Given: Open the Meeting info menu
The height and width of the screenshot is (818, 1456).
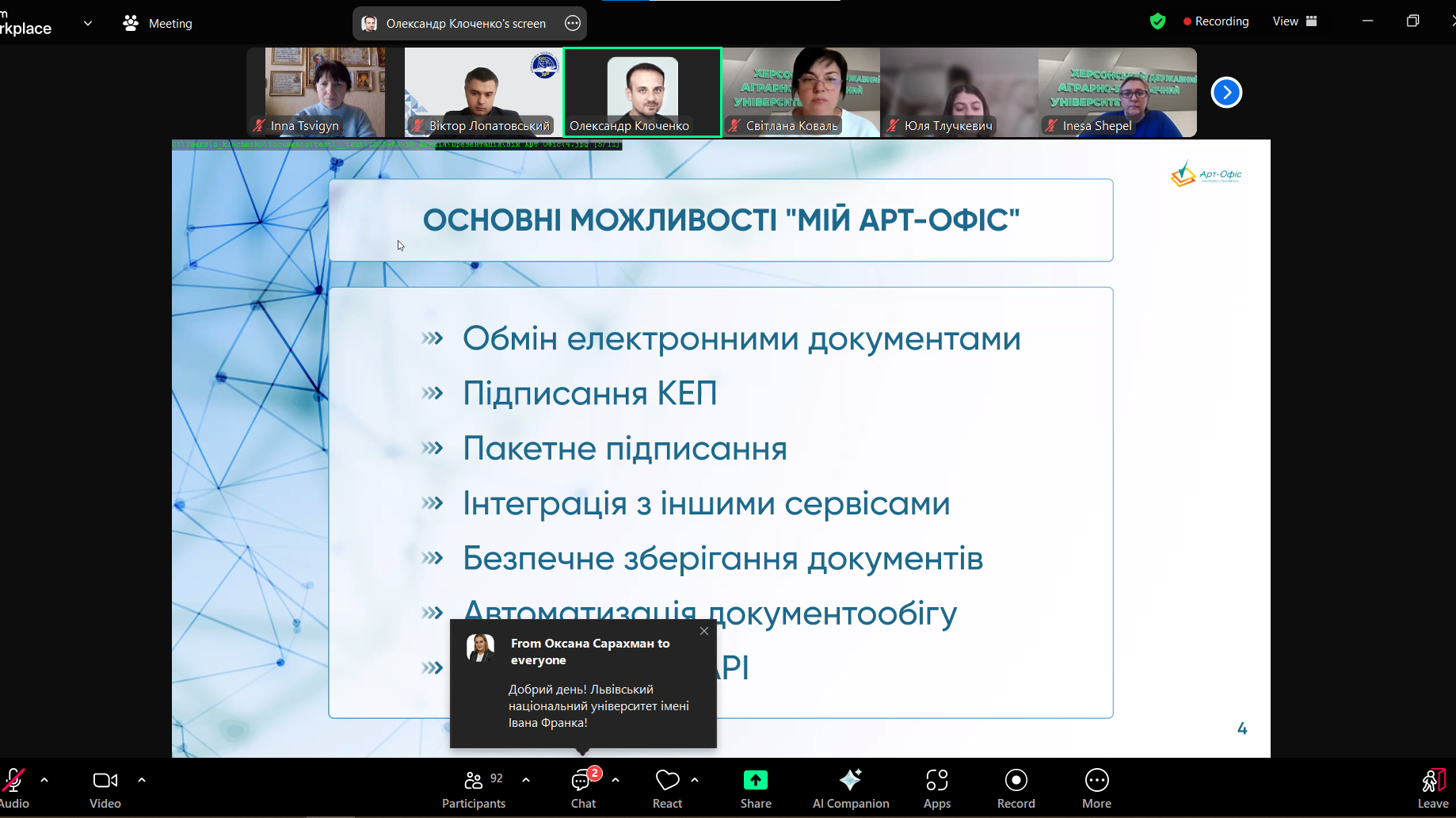Looking at the screenshot, I should pos(158,24).
